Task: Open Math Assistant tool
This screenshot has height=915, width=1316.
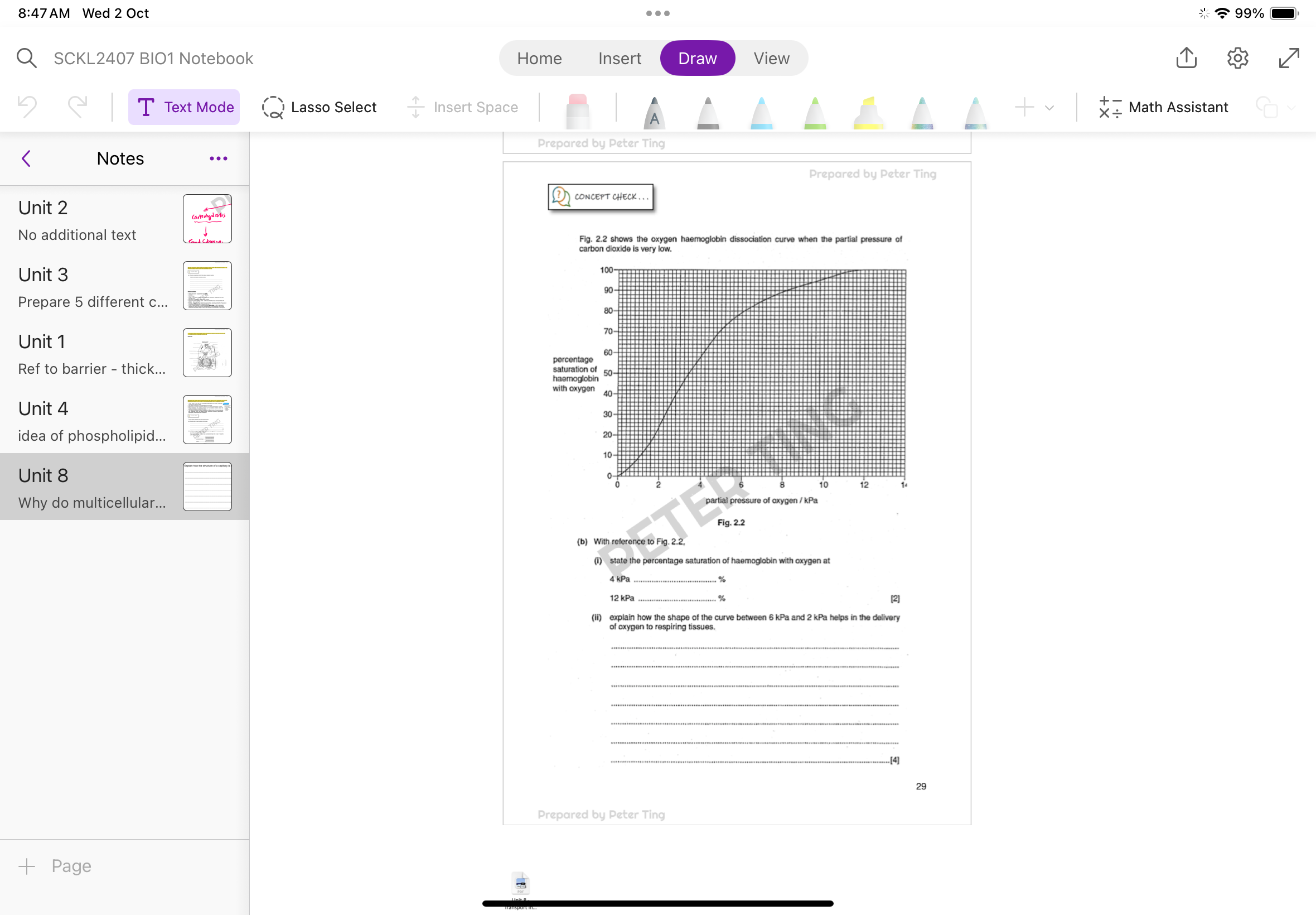Action: 1164,107
